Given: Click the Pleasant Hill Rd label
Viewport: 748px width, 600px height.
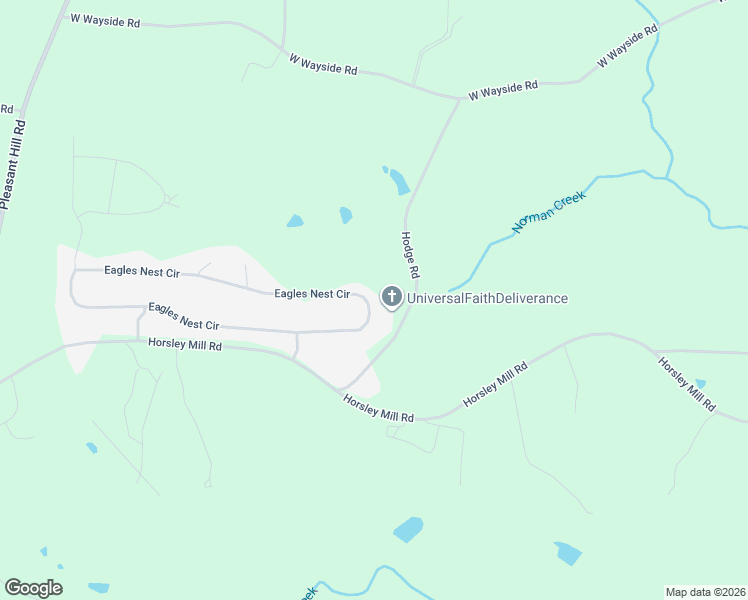Looking at the screenshot, I should (x=13, y=165).
